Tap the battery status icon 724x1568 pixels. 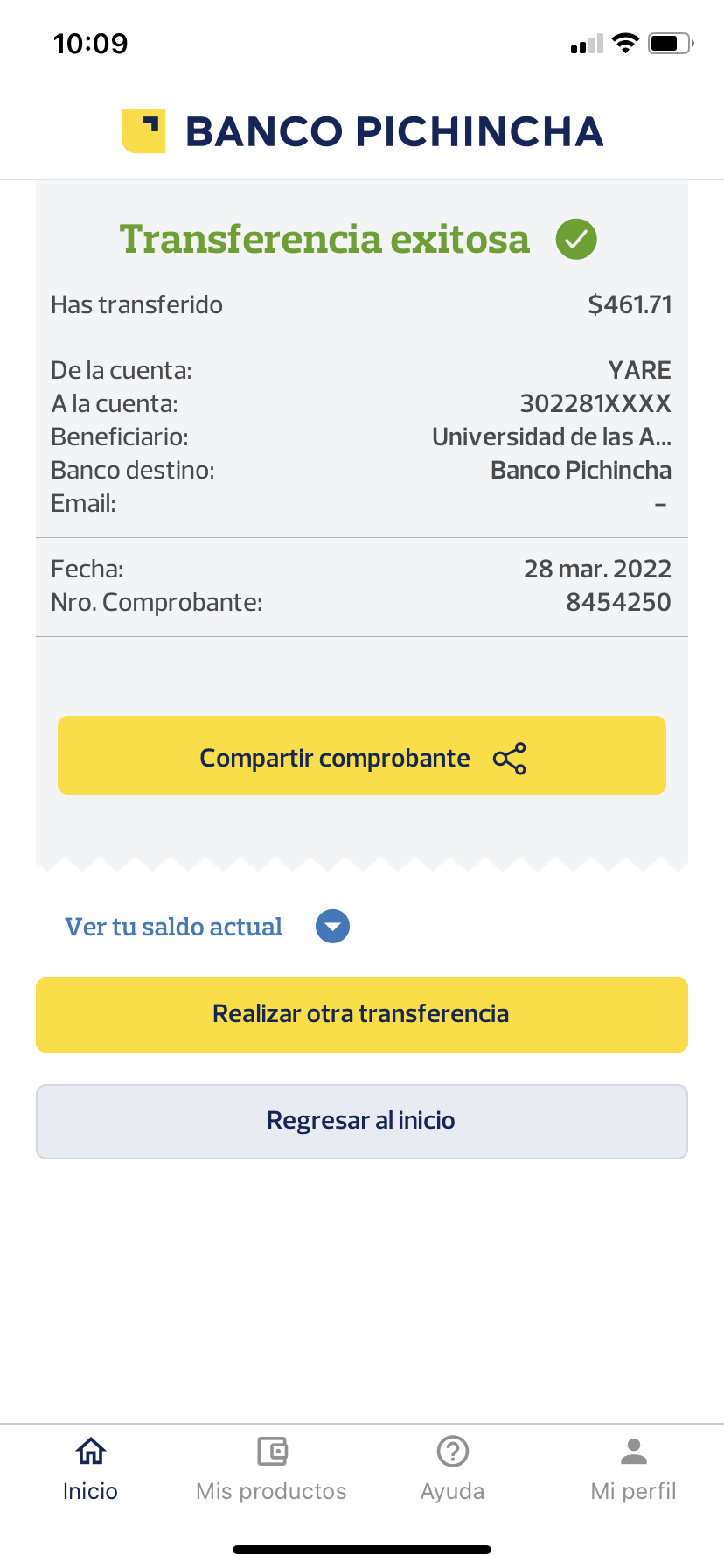[x=670, y=43]
